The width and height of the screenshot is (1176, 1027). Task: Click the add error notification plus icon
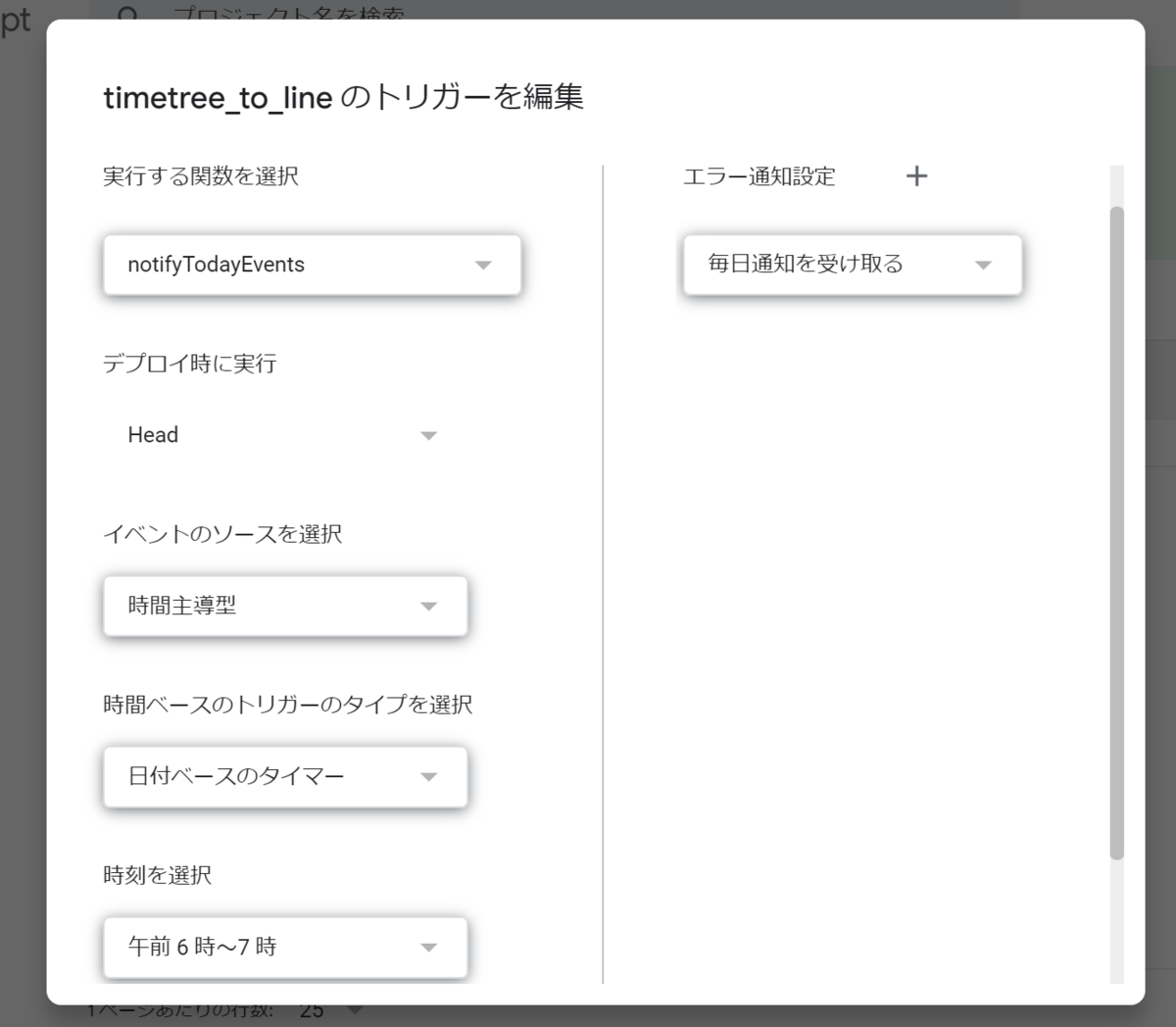click(x=917, y=176)
